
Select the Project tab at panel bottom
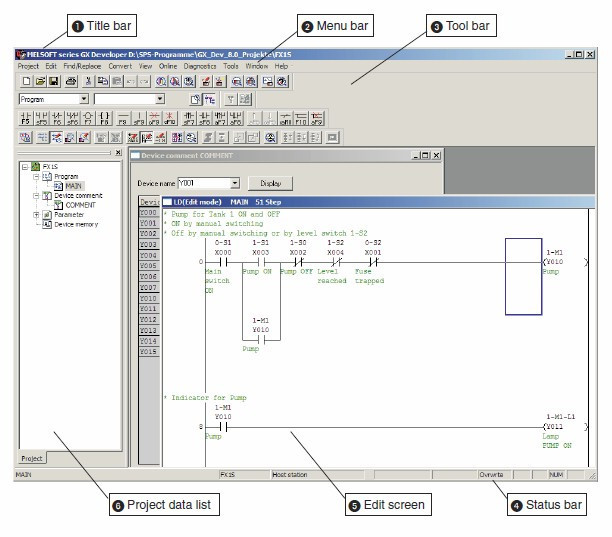point(32,458)
